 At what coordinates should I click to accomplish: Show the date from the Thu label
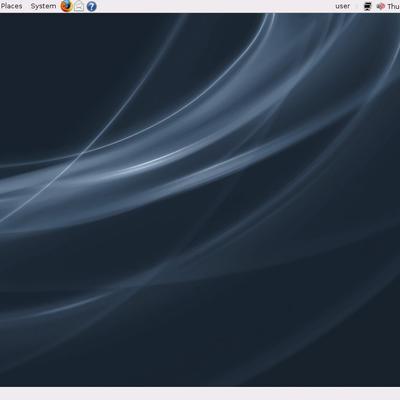(x=393, y=6)
